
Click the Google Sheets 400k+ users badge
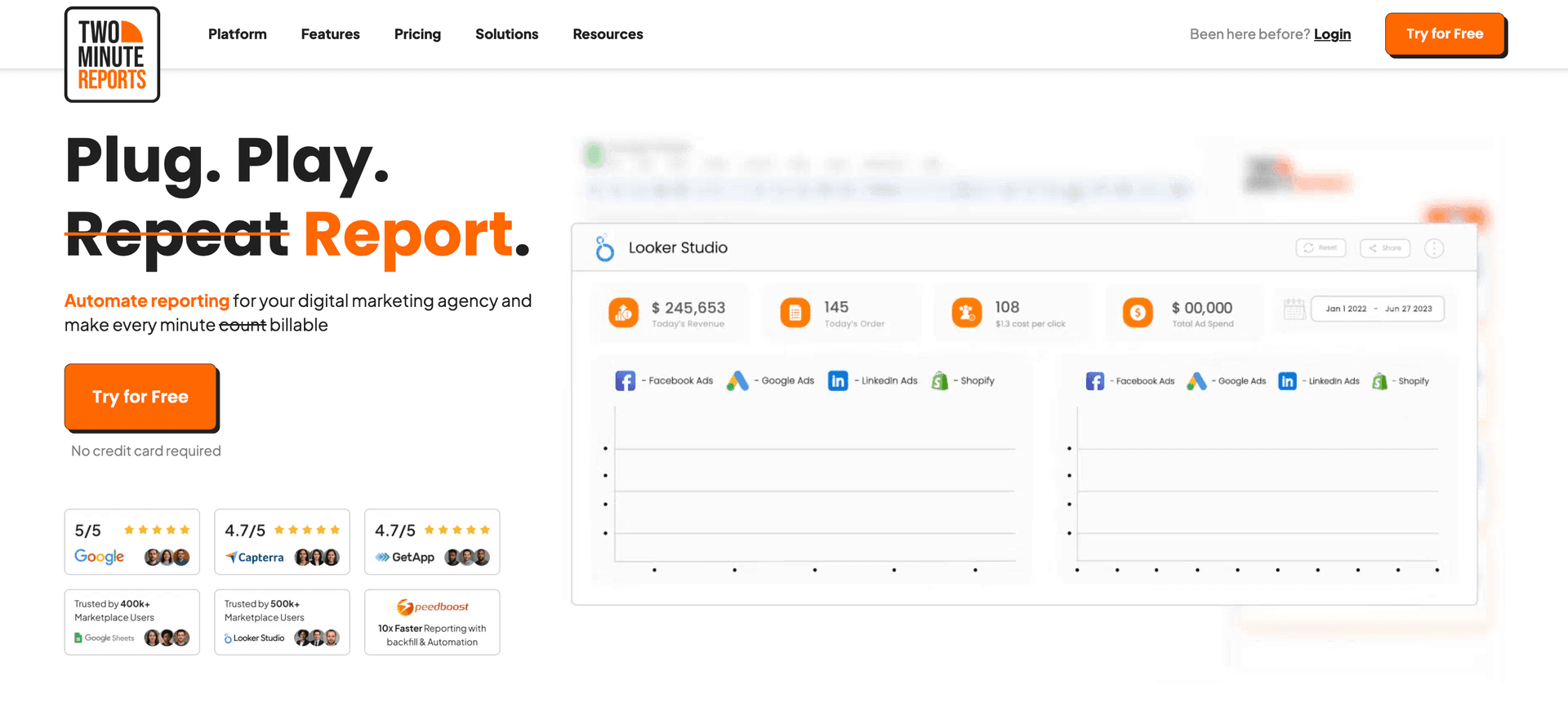[x=132, y=622]
